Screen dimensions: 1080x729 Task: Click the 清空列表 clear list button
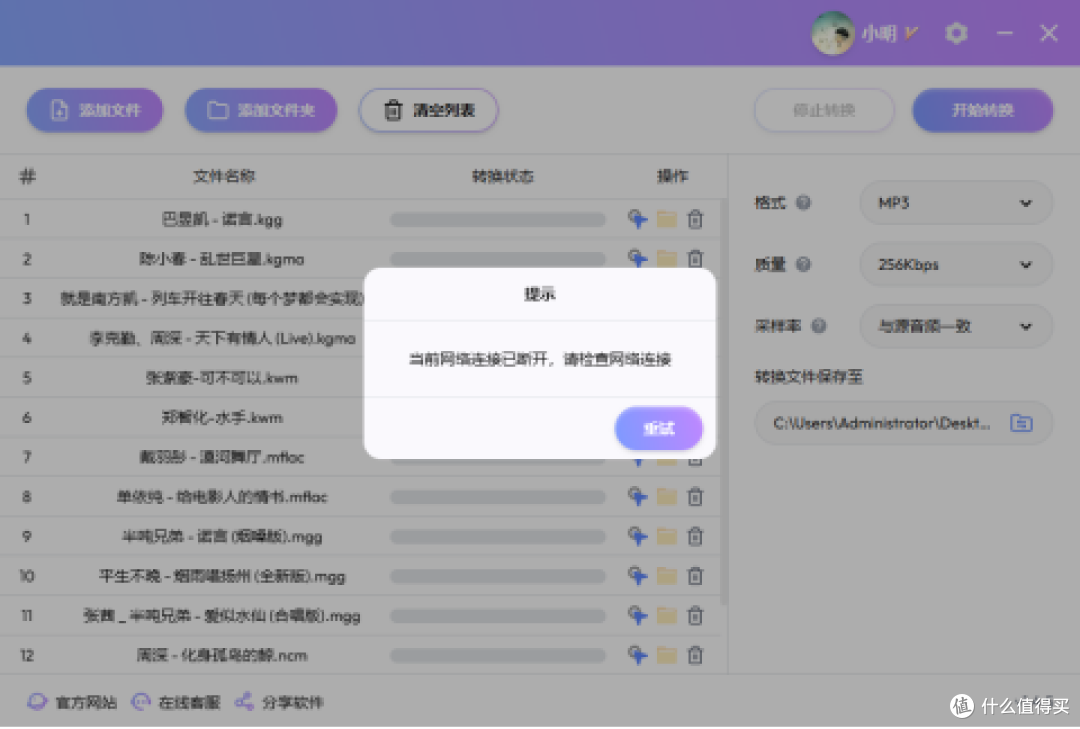[x=428, y=110]
